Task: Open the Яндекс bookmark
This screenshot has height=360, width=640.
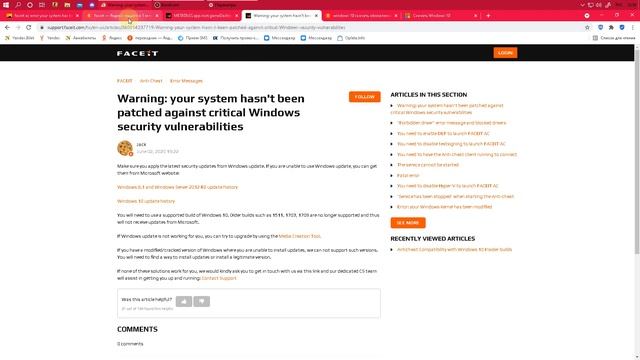Action: [112, 38]
